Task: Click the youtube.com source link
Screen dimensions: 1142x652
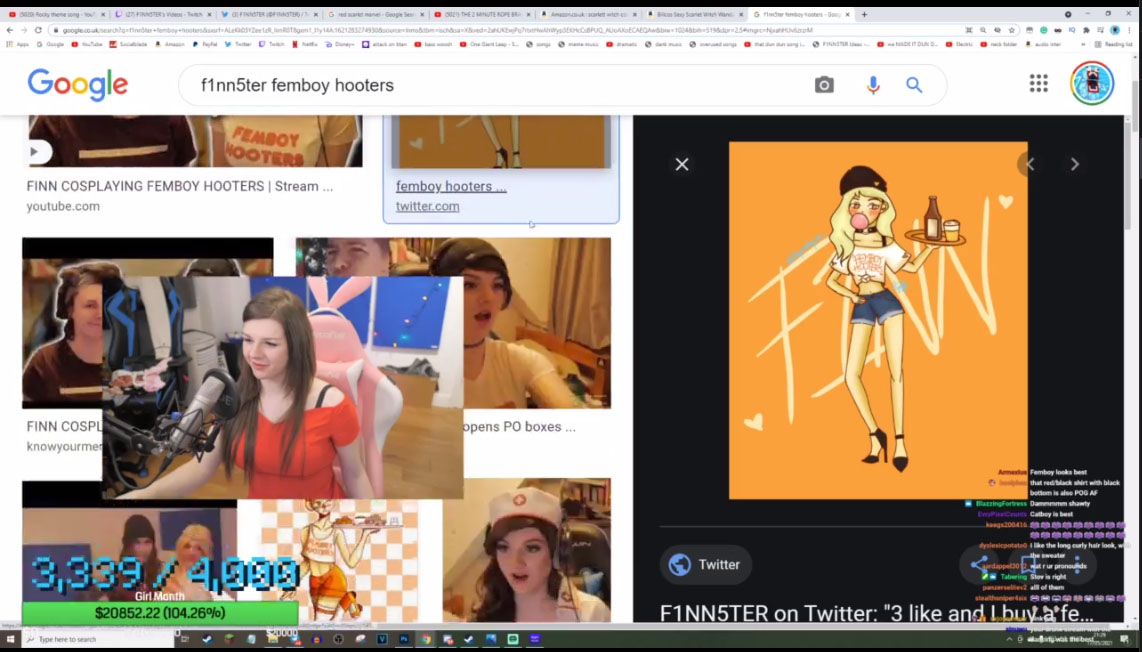Action: pyautogui.click(x=63, y=206)
